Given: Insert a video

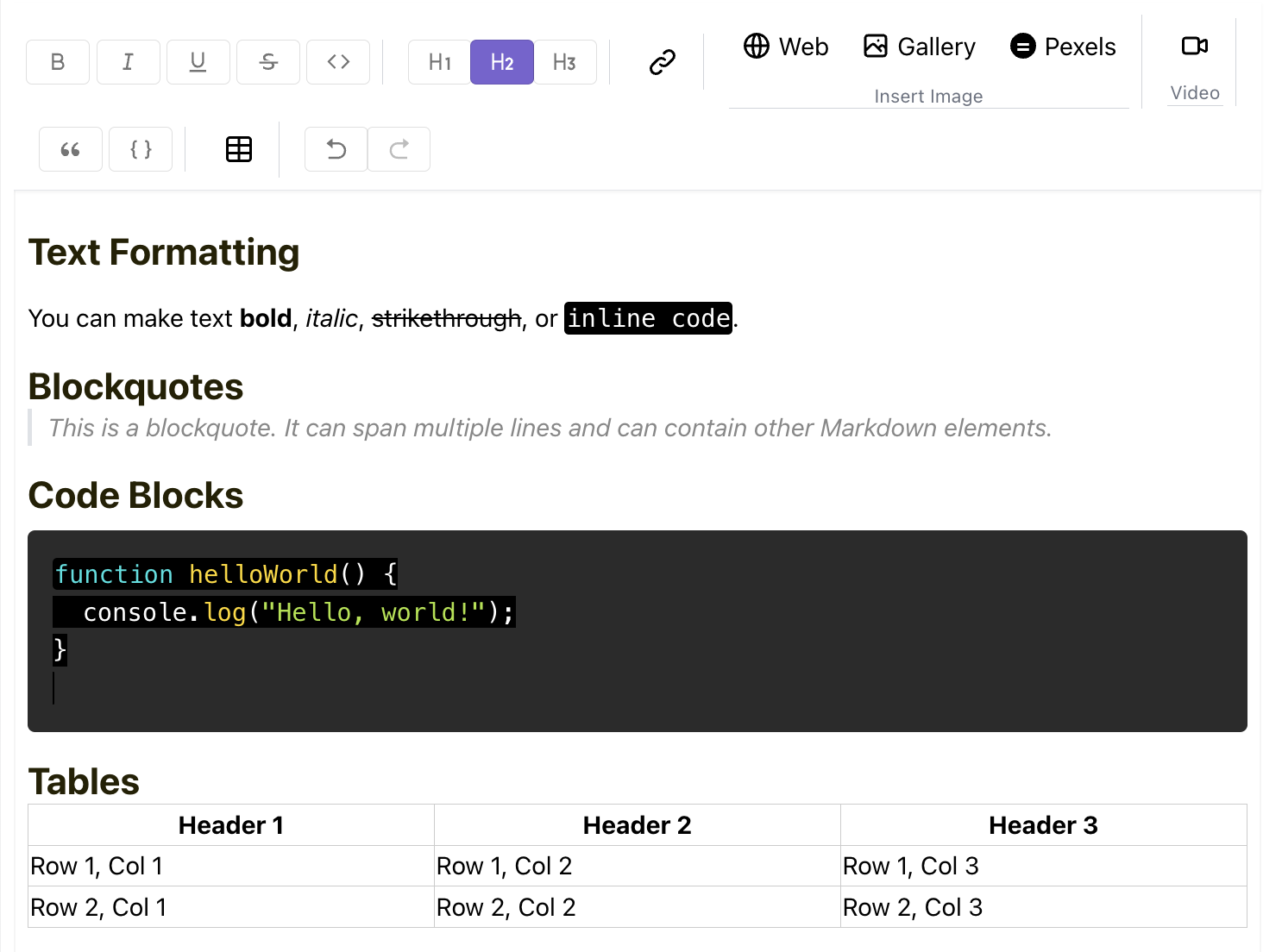Looking at the screenshot, I should click(1194, 46).
